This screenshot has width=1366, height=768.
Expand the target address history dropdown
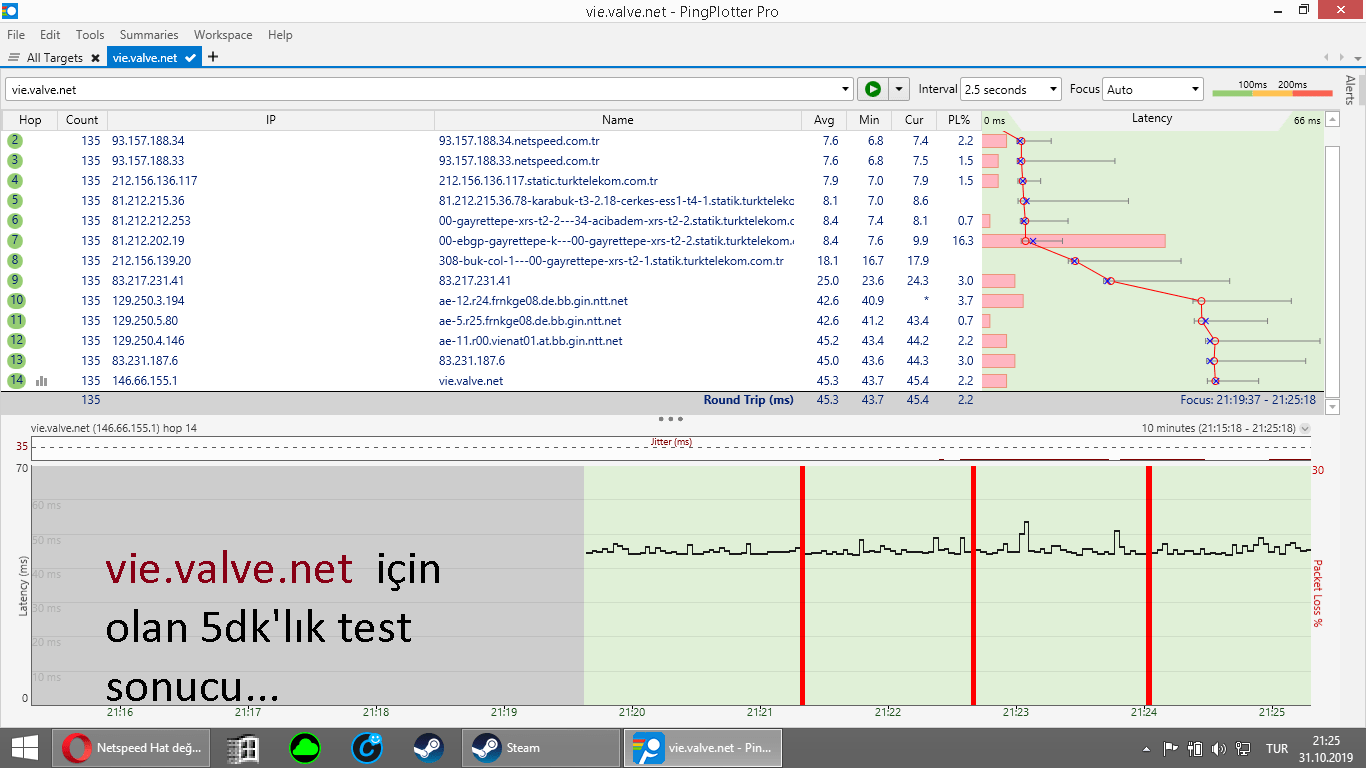(x=846, y=89)
